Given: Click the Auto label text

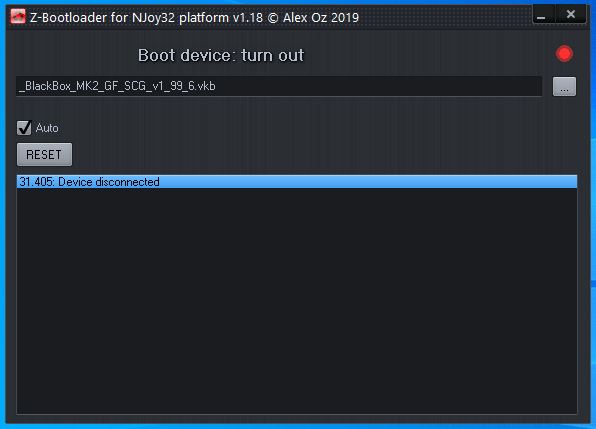Looking at the screenshot, I should click(x=47, y=128).
